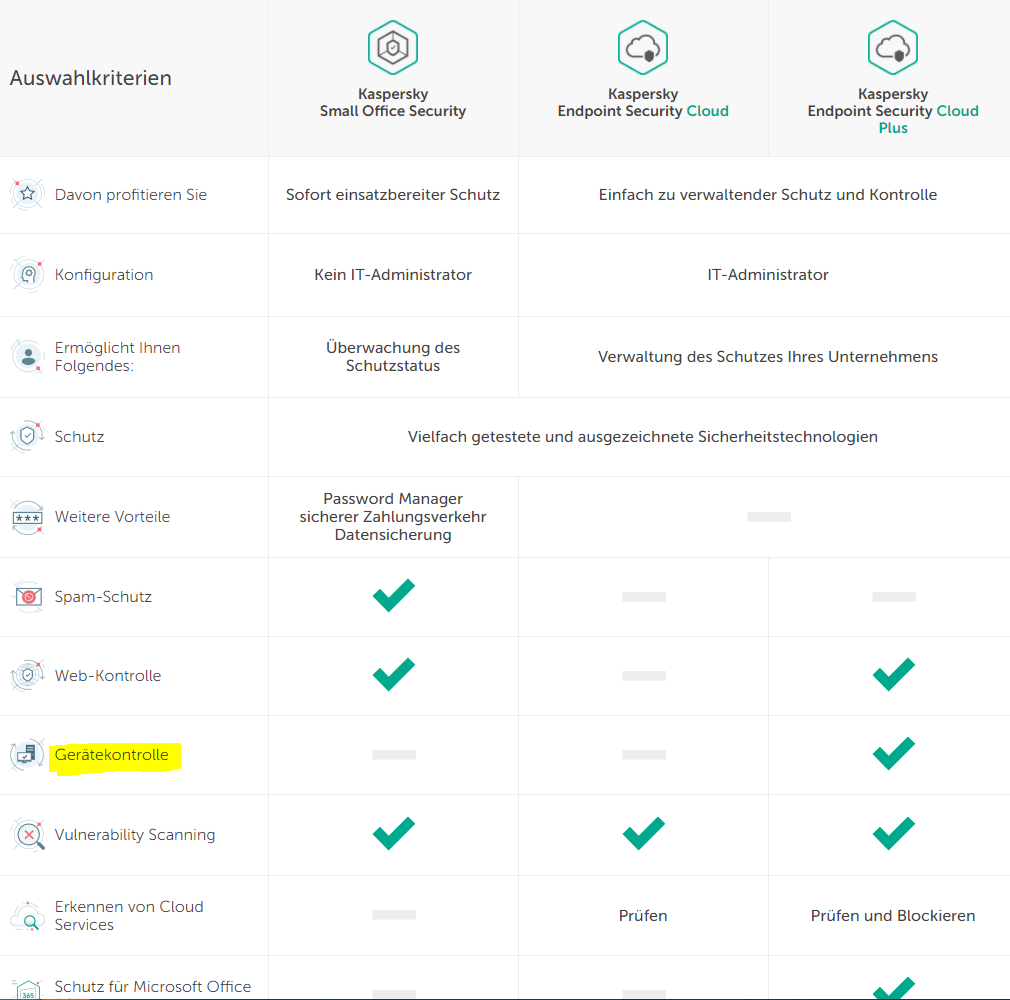Click the Vulnerability Scanning checkmark for Endpoint Security Cloud
1010x1000 pixels.
[643, 834]
